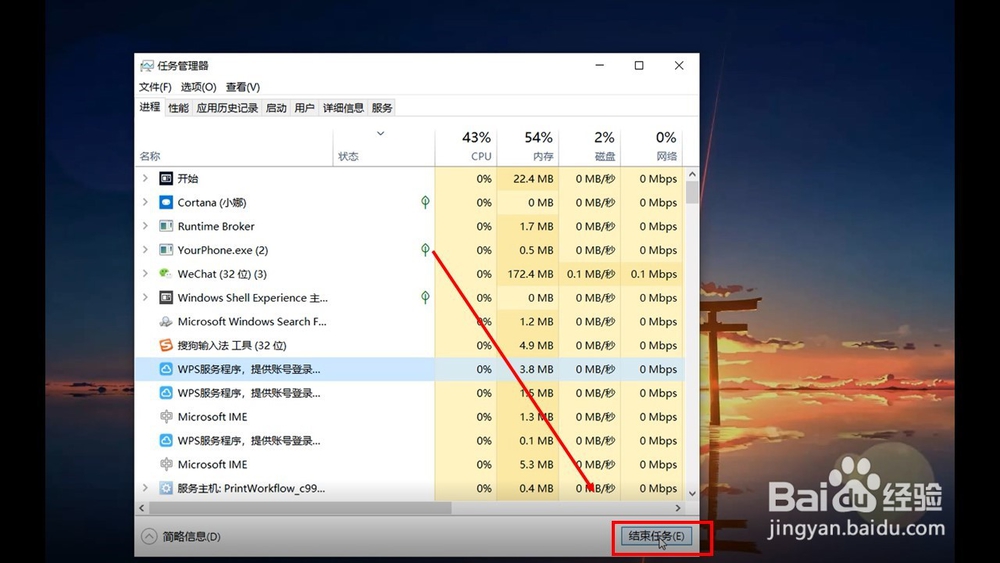Switch to the 应用历史记录 tab
The image size is (1000, 563).
pos(227,108)
